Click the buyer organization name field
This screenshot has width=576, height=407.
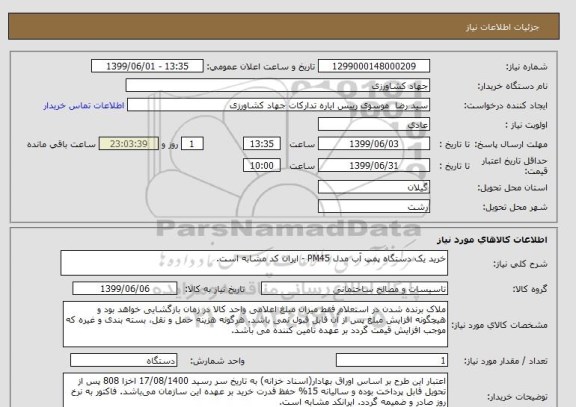pos(278,86)
